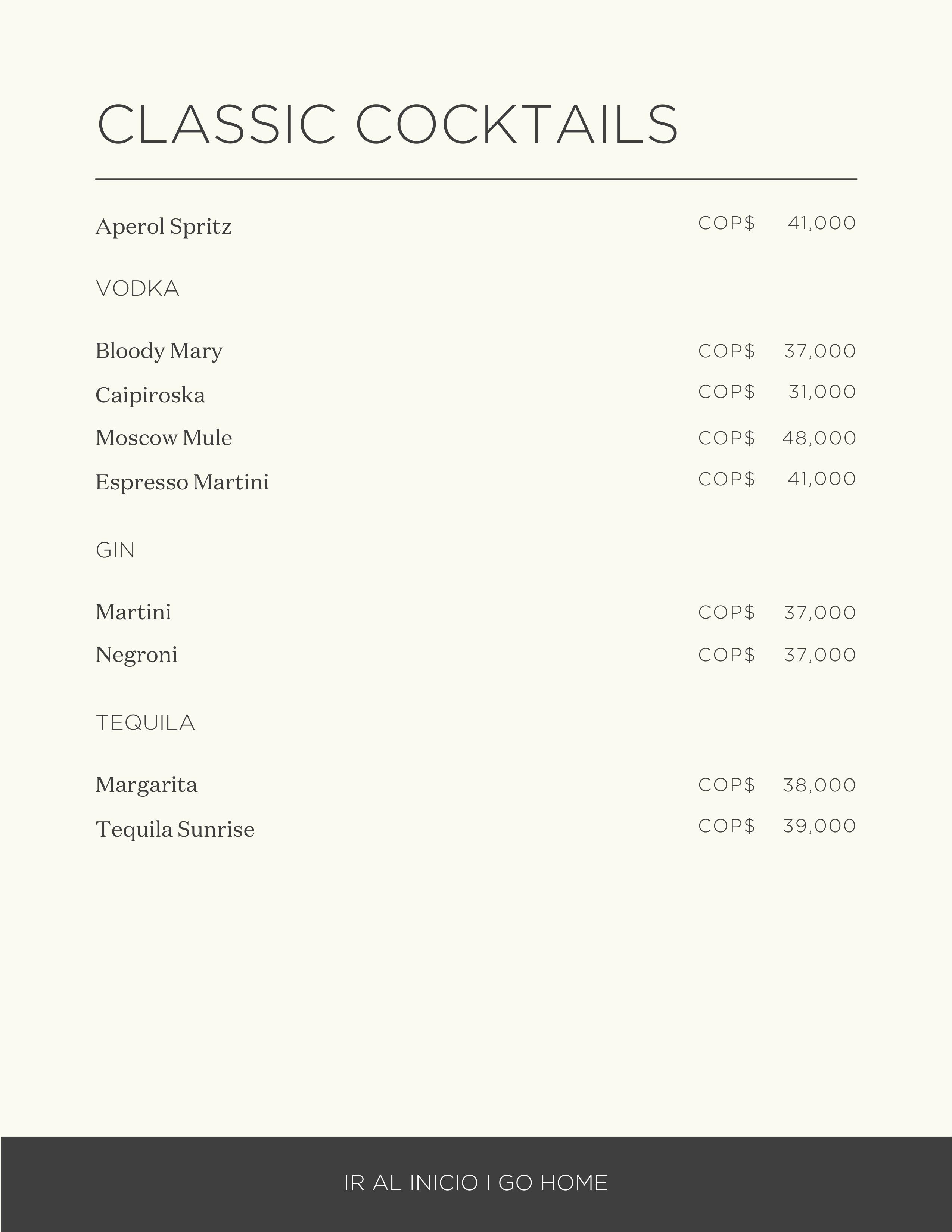The height and width of the screenshot is (1232, 952).
Task: Click the Aperol Spritz 41,000 price
Action: coord(821,223)
